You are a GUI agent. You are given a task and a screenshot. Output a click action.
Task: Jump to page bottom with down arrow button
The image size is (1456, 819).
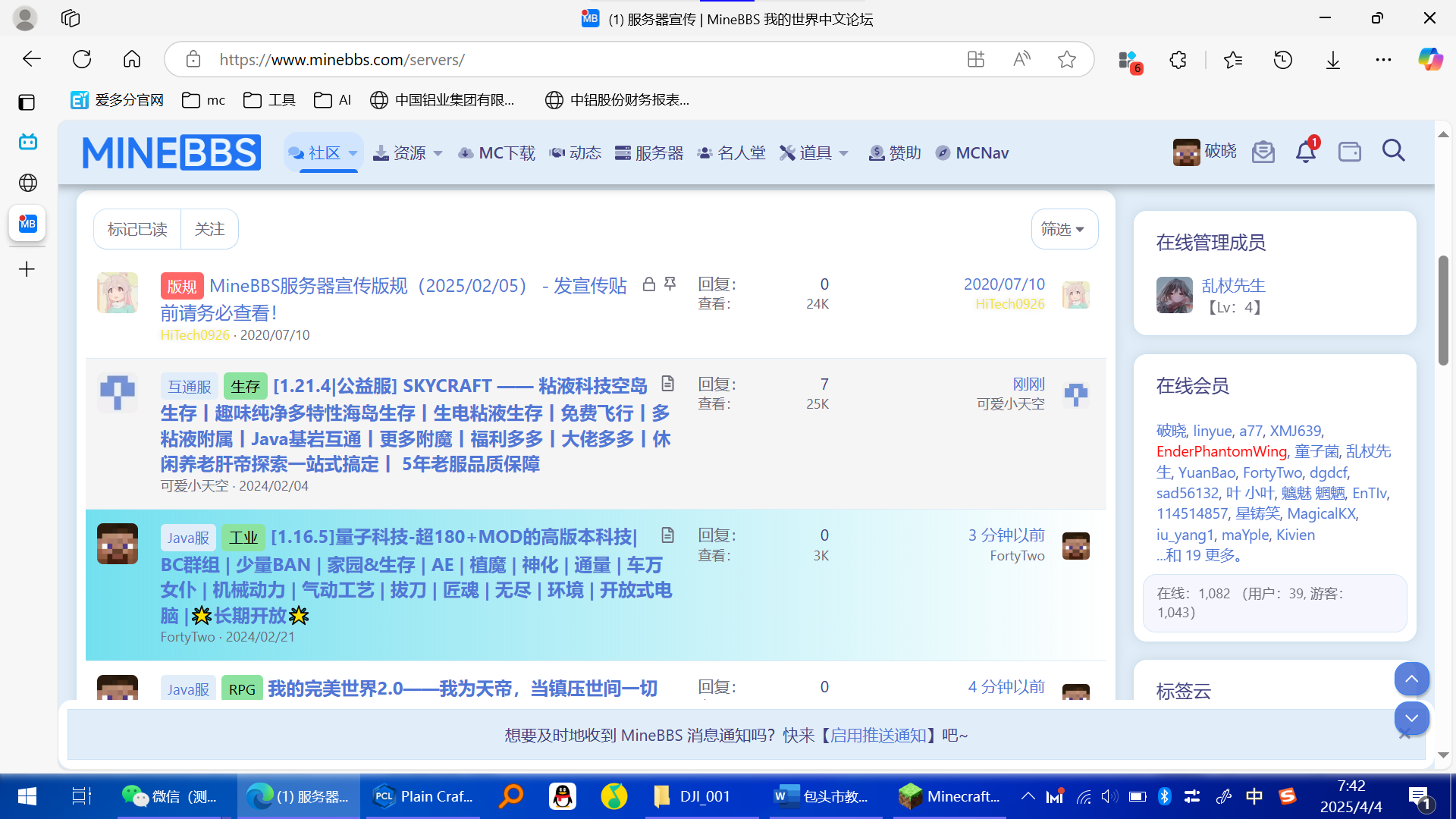(x=1411, y=717)
